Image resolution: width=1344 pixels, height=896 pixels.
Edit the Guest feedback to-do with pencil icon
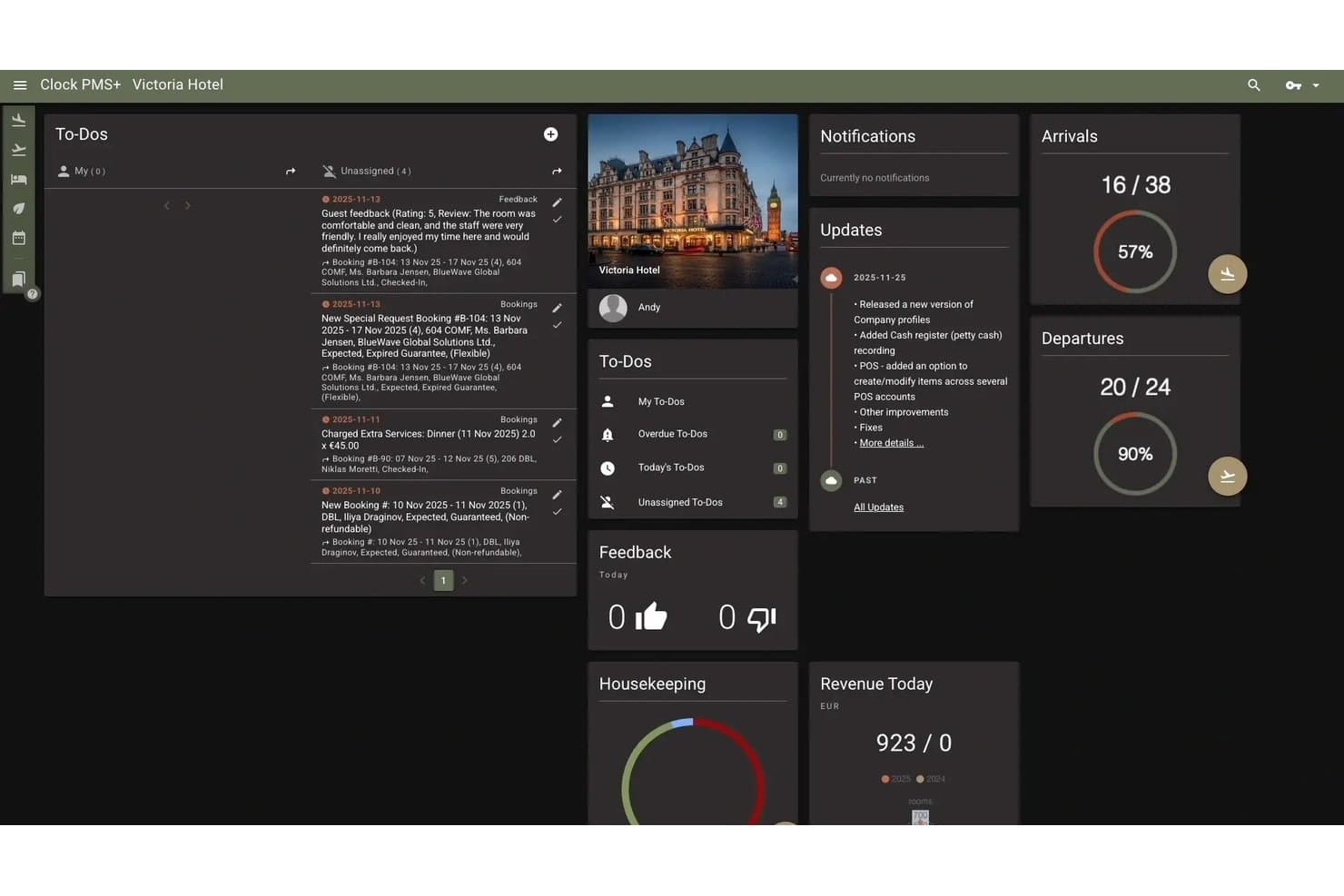click(558, 202)
